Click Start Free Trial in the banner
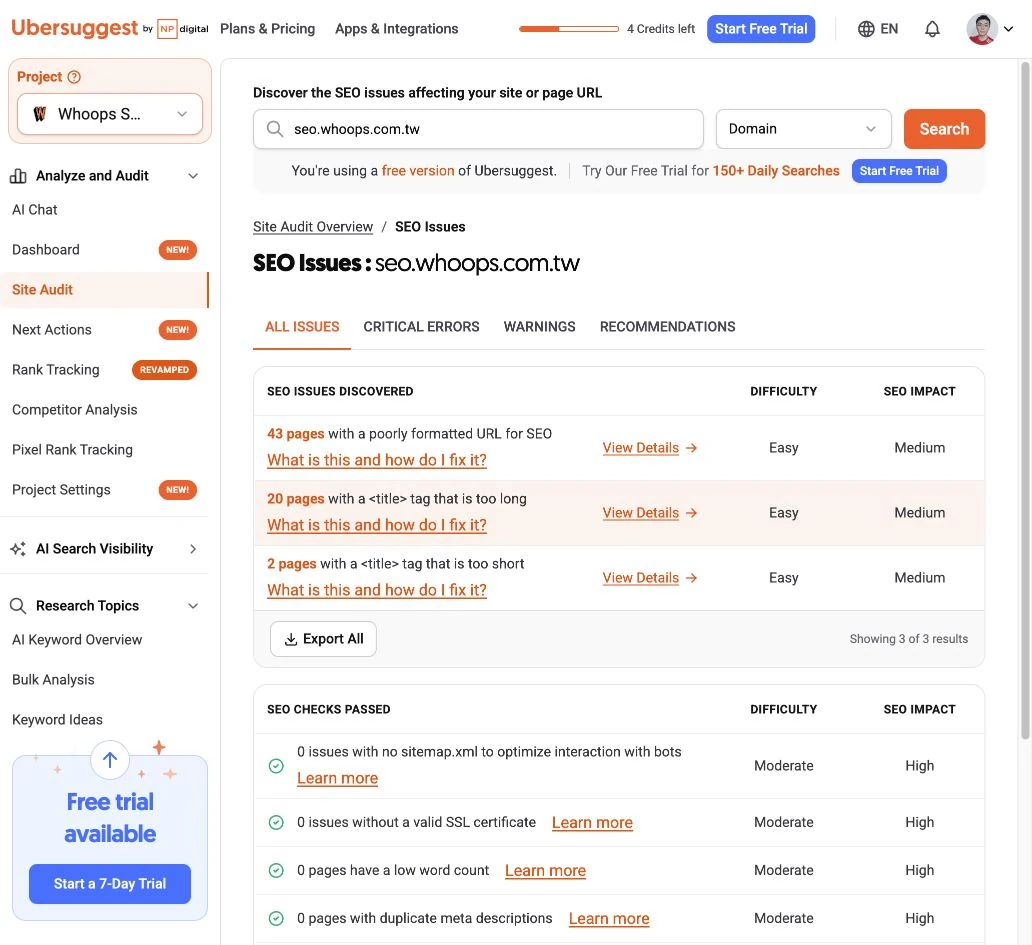The width and height of the screenshot is (1032, 945). [x=899, y=171]
